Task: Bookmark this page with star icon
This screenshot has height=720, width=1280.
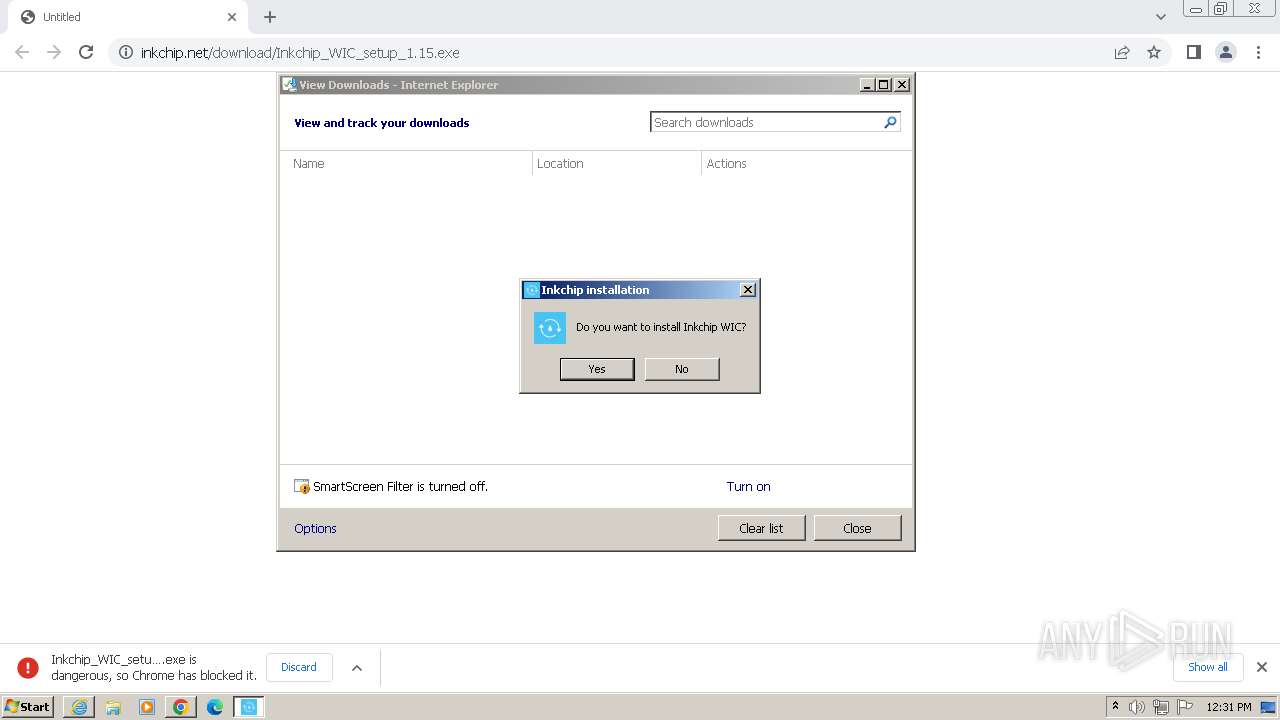Action: [1154, 52]
